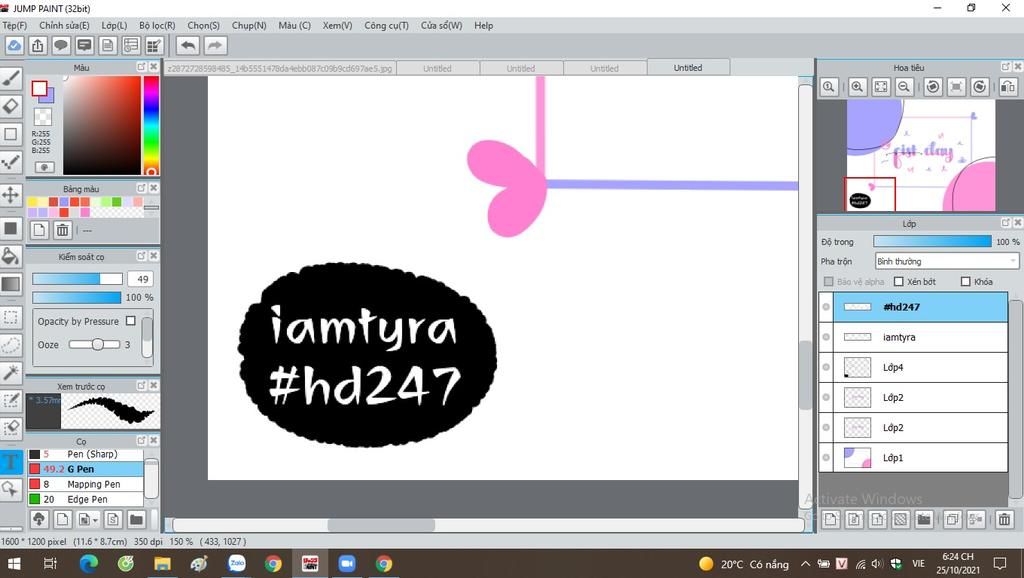Screen dimensions: 1024x578
Task: Select the Mapping Pen brush
Action: tap(85, 484)
